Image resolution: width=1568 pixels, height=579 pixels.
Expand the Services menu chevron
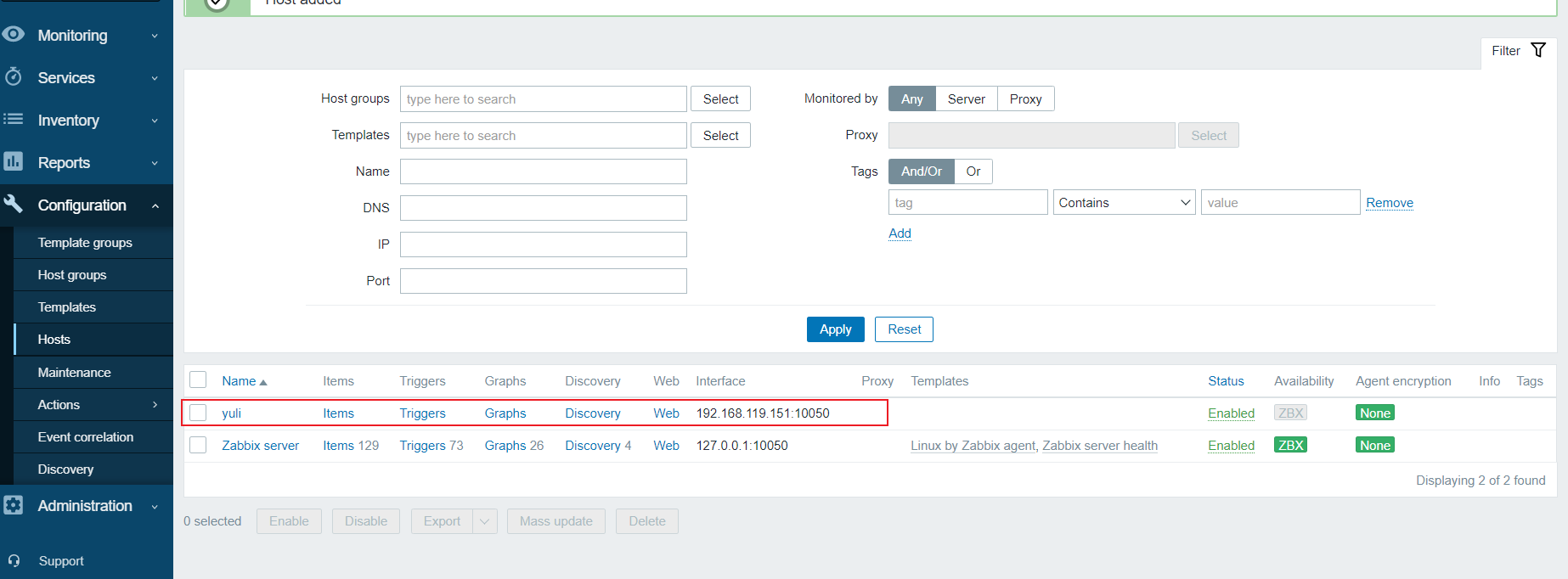pos(155,78)
